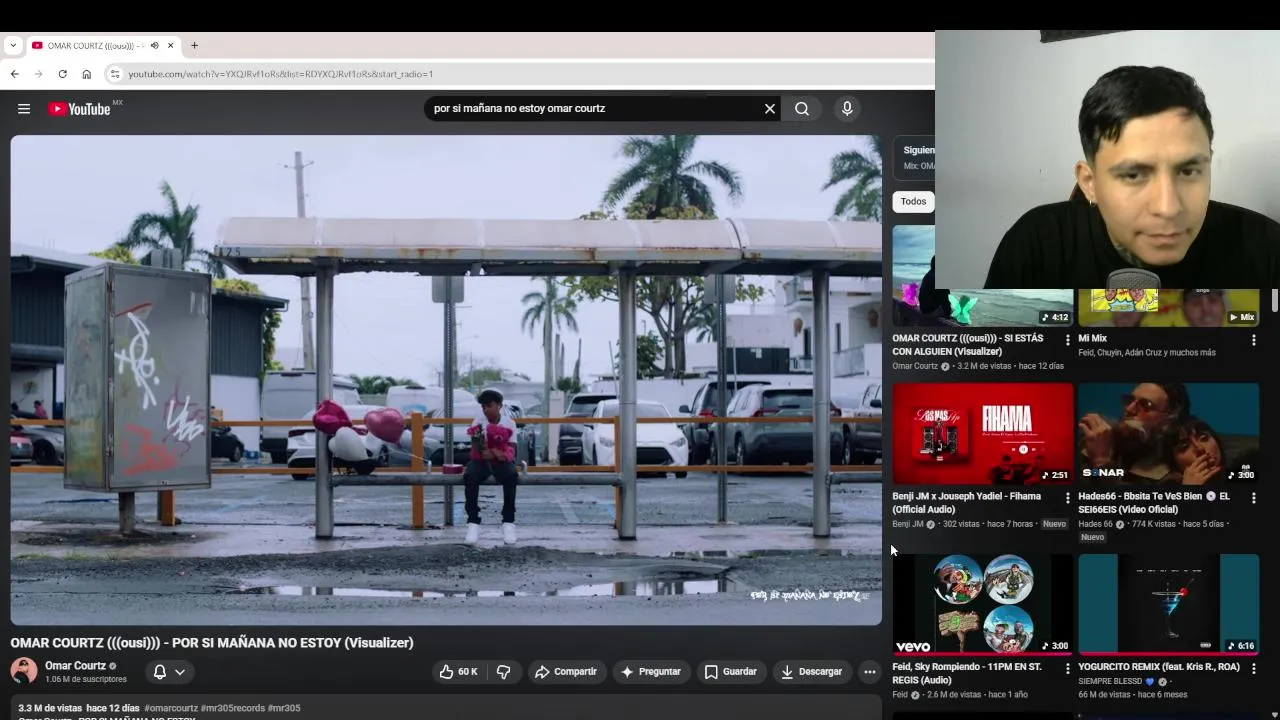Like the video with 60 K thumbs-up

pyautogui.click(x=458, y=672)
